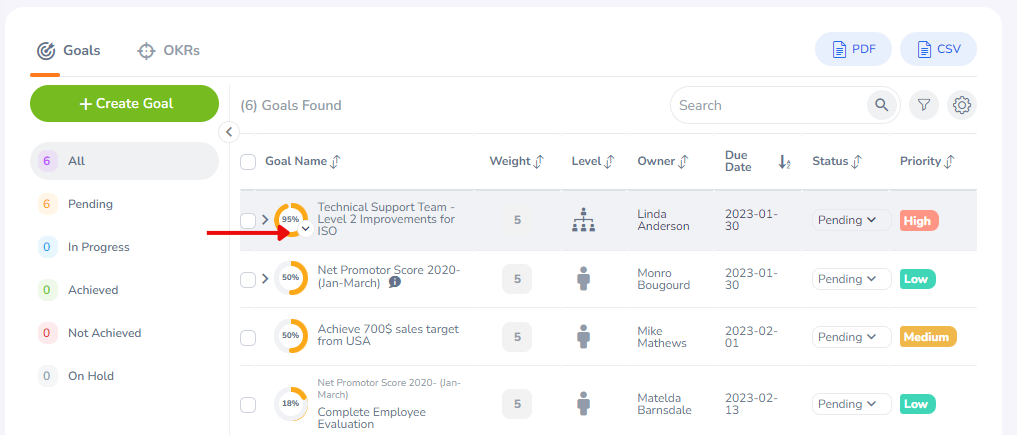Click the person level icon in Monro Bougourd row
The width and height of the screenshot is (1017, 435).
(584, 279)
